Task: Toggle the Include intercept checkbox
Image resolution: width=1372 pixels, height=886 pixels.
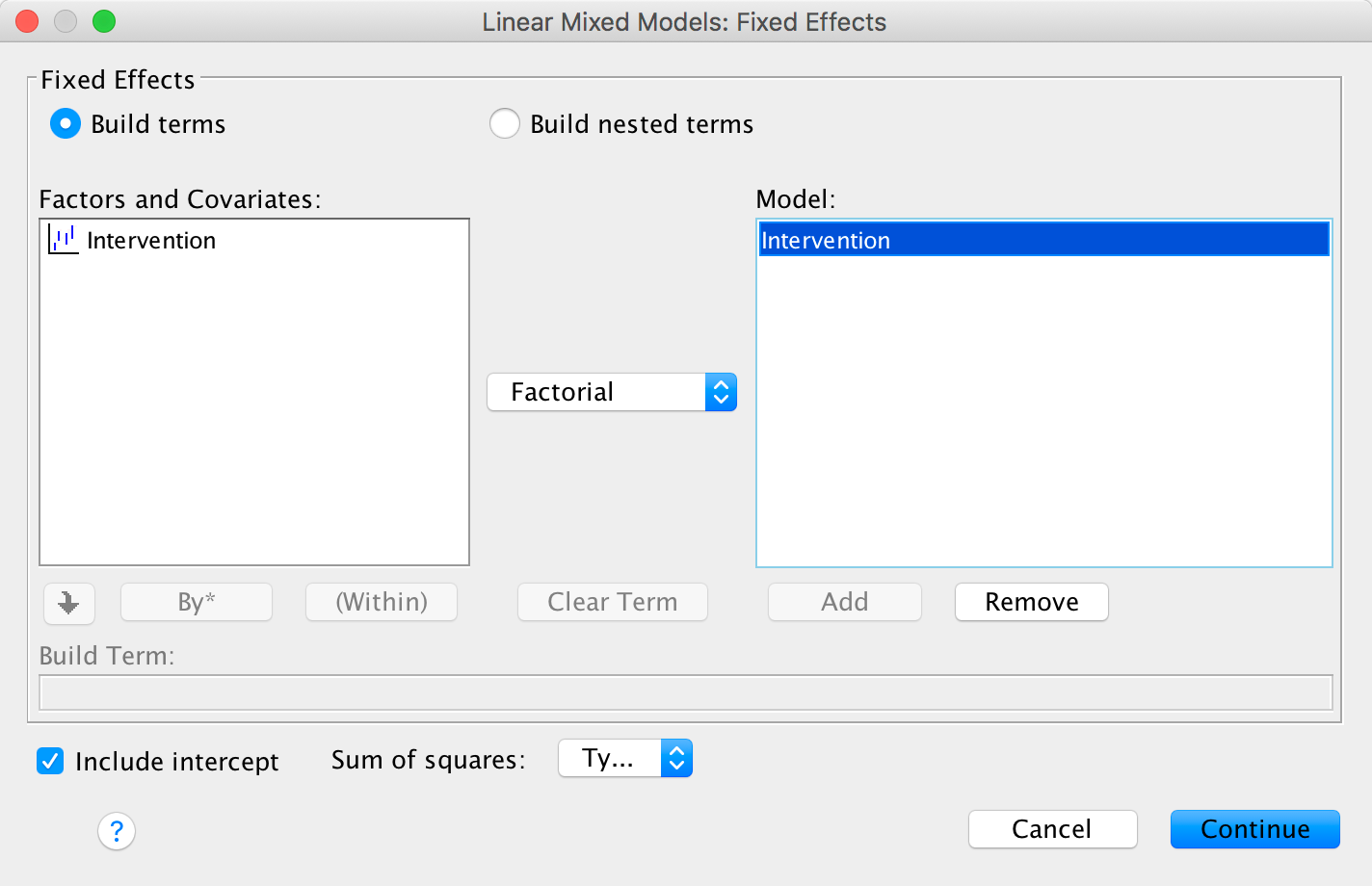Action: [x=50, y=761]
